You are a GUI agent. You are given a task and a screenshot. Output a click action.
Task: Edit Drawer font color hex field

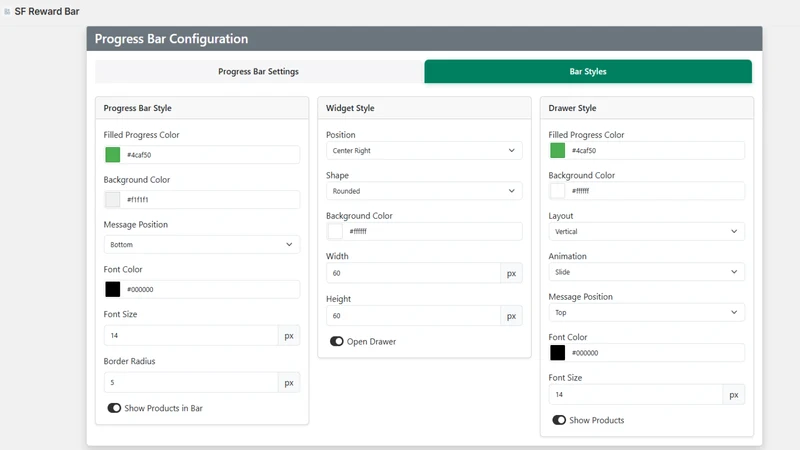point(656,353)
